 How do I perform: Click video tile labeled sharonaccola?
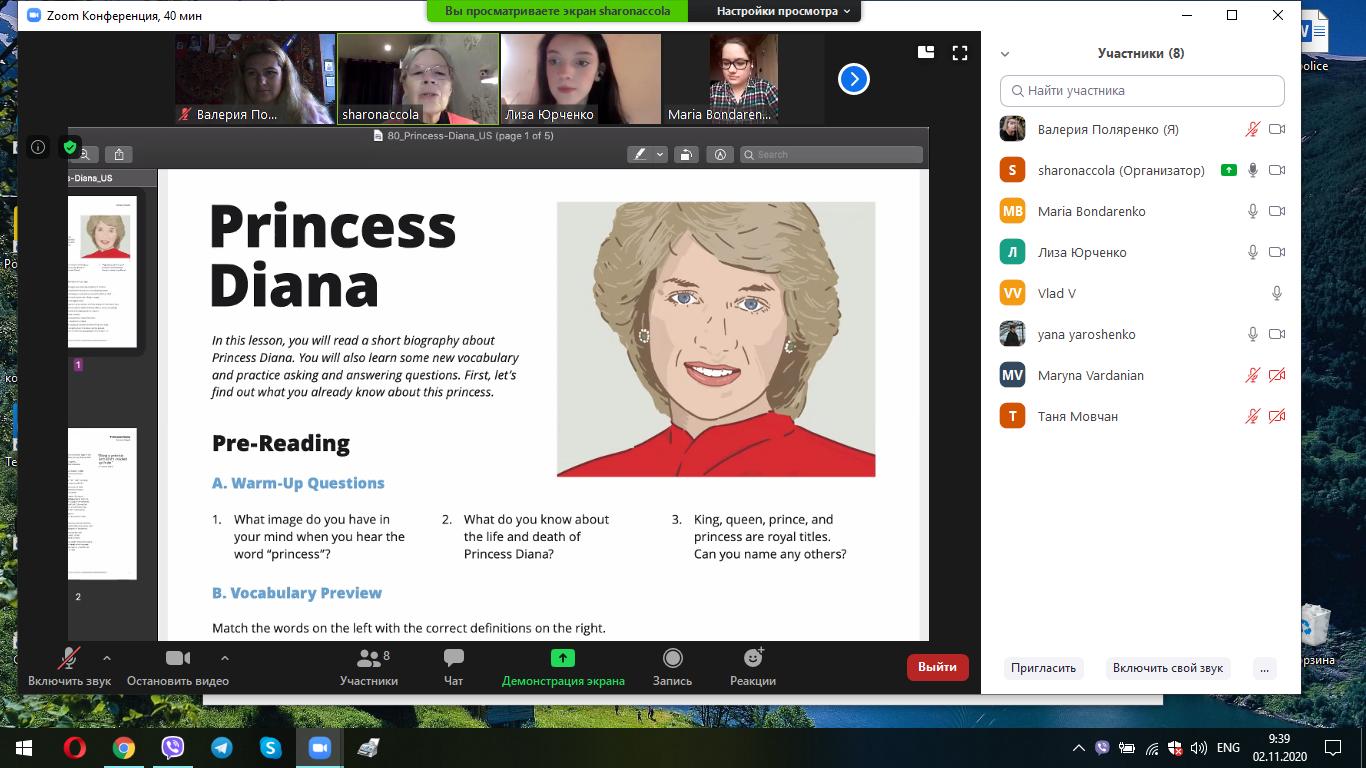(x=418, y=78)
